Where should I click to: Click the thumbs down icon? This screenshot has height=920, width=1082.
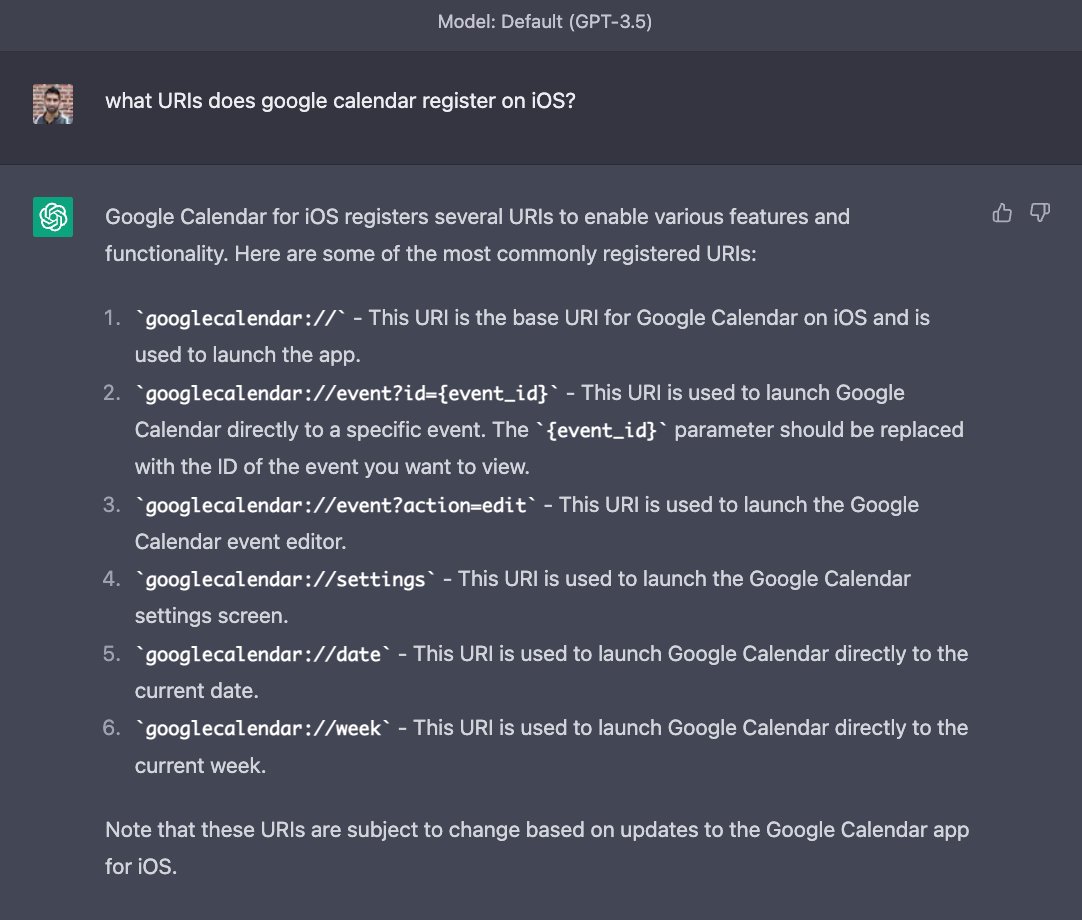[1040, 213]
